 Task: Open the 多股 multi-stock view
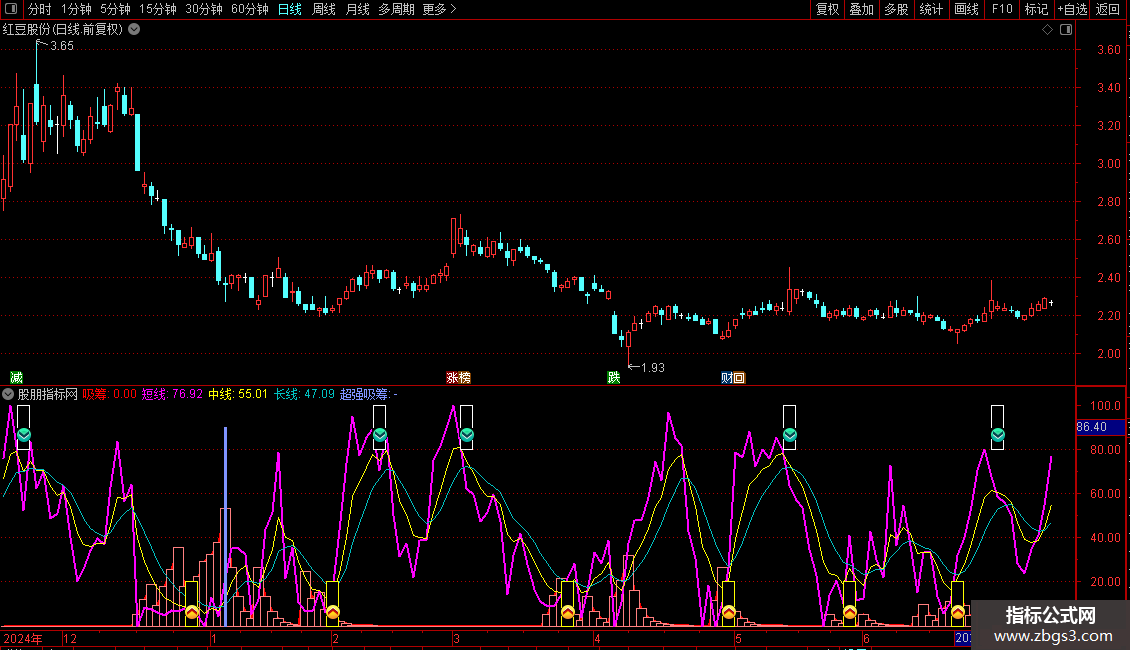(896, 9)
